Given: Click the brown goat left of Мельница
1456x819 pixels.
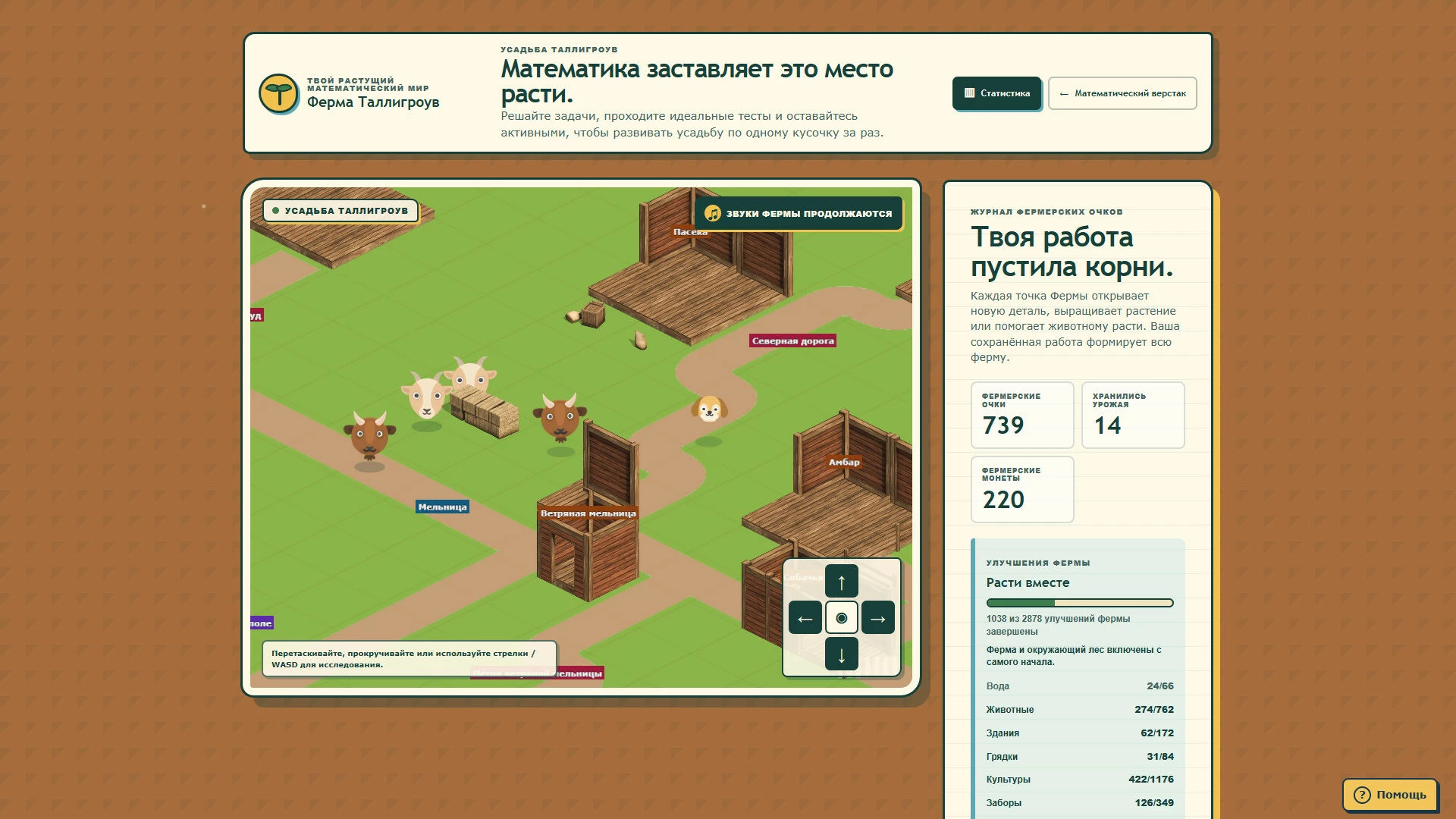Looking at the screenshot, I should (x=369, y=436).
